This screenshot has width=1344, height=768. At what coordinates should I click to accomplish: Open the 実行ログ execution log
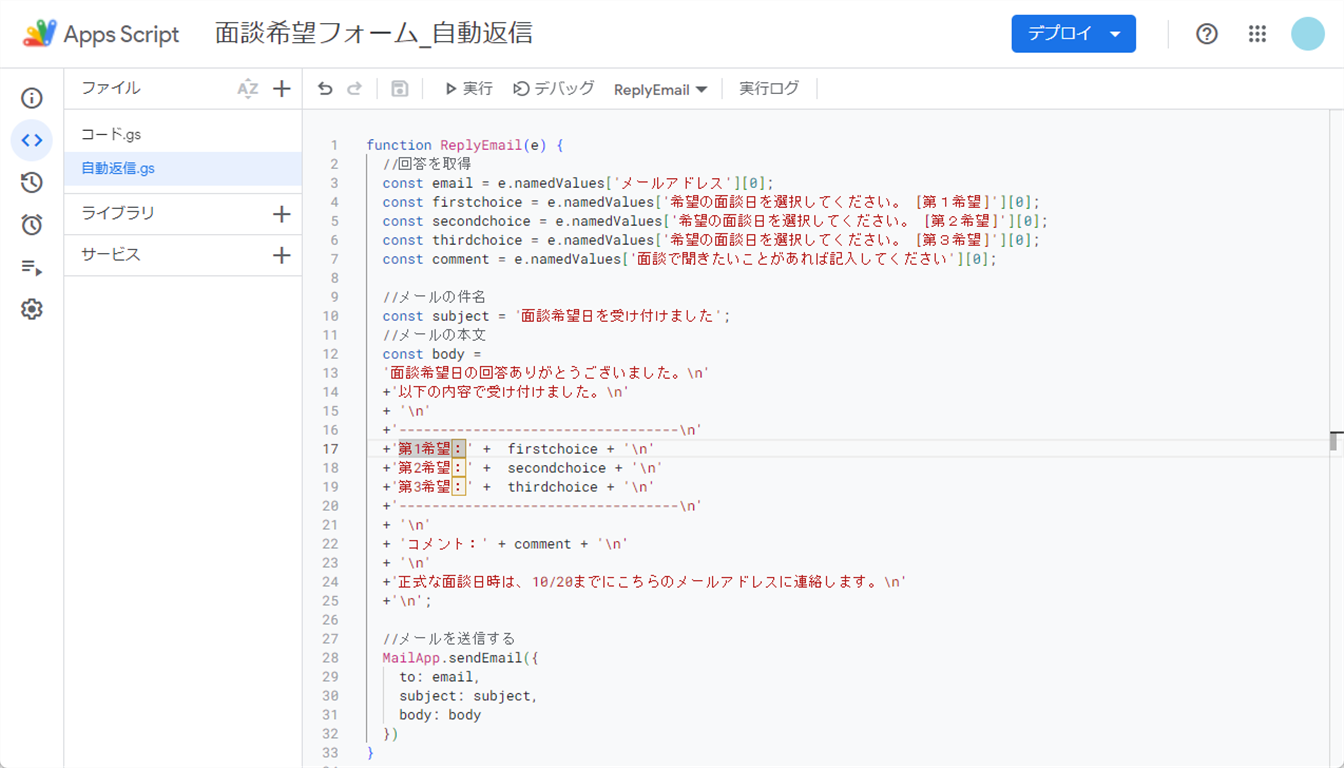(769, 89)
